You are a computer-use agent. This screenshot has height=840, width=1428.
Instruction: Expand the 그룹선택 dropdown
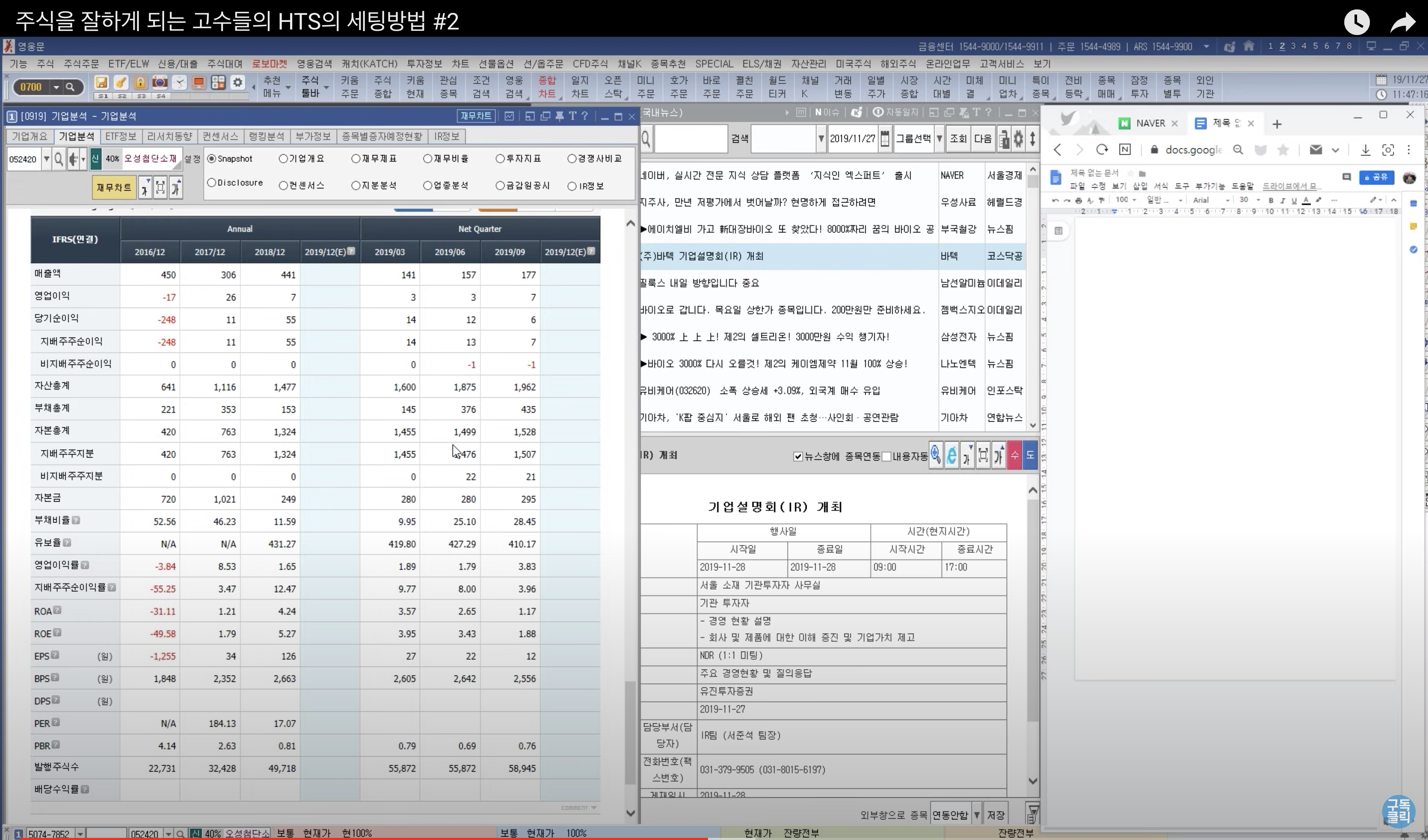pos(939,138)
